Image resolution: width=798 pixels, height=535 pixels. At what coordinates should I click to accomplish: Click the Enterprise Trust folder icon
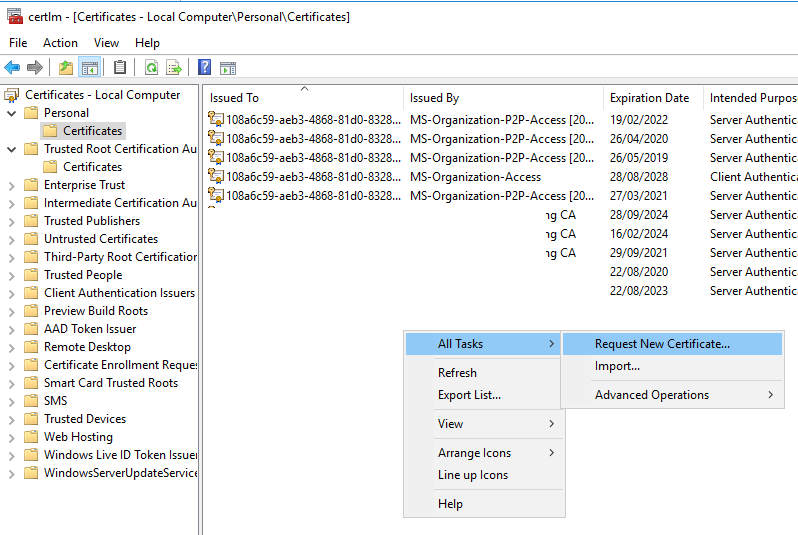pyautogui.click(x=31, y=185)
